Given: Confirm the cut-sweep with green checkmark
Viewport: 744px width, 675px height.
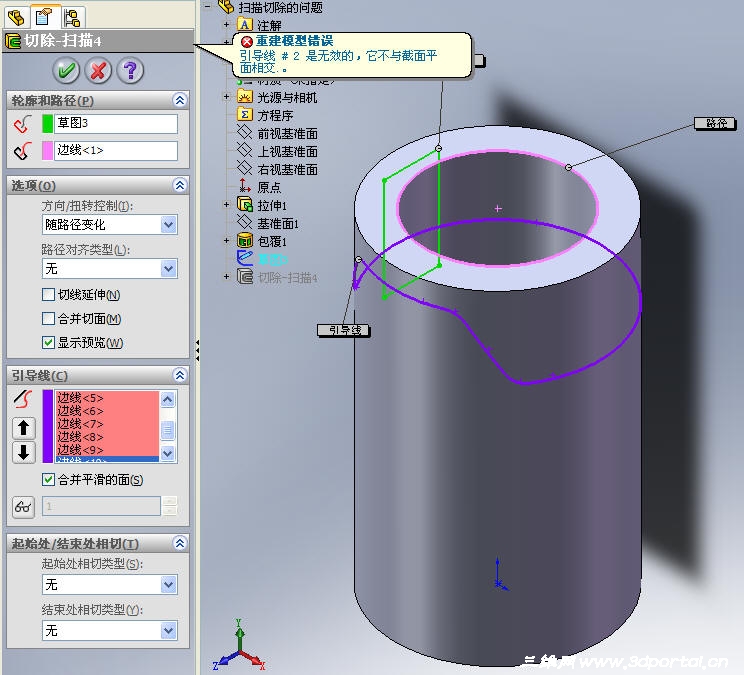Looking at the screenshot, I should 66,71.
